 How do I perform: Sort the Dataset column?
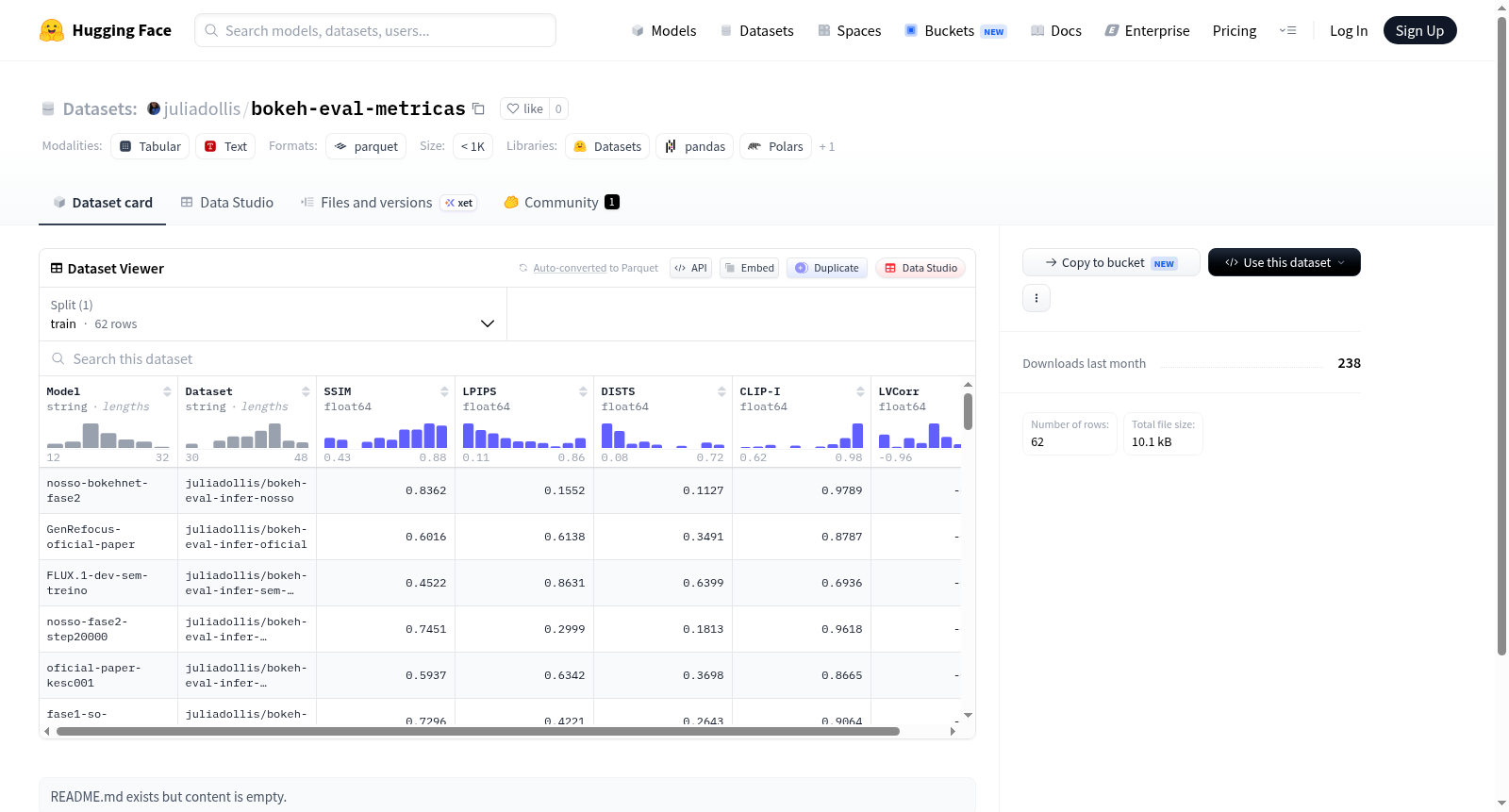point(306,391)
